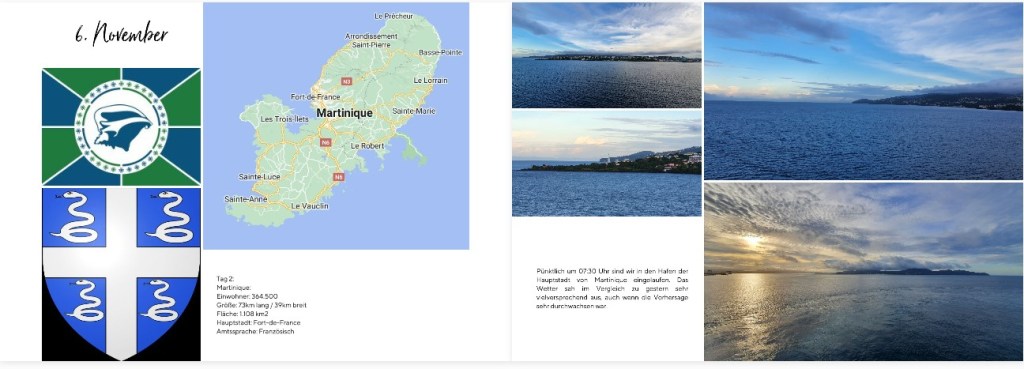Click 'Sainte-Luce' on the map

259,177
